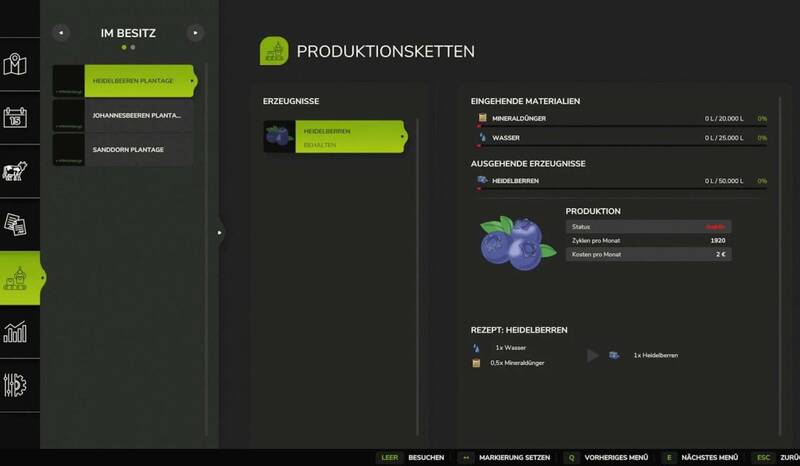Viewport: 800px width, 466px height.
Task: Open the contracts documents icon page
Action: click(x=15, y=225)
